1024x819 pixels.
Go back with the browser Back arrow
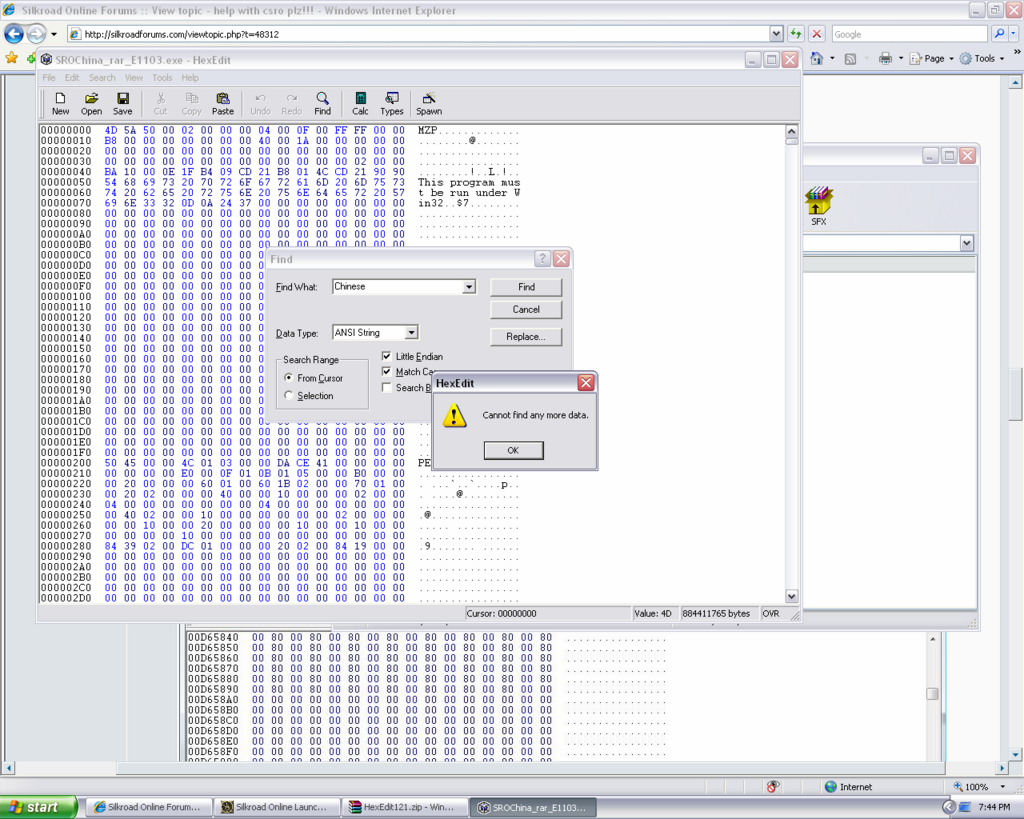(x=14, y=34)
